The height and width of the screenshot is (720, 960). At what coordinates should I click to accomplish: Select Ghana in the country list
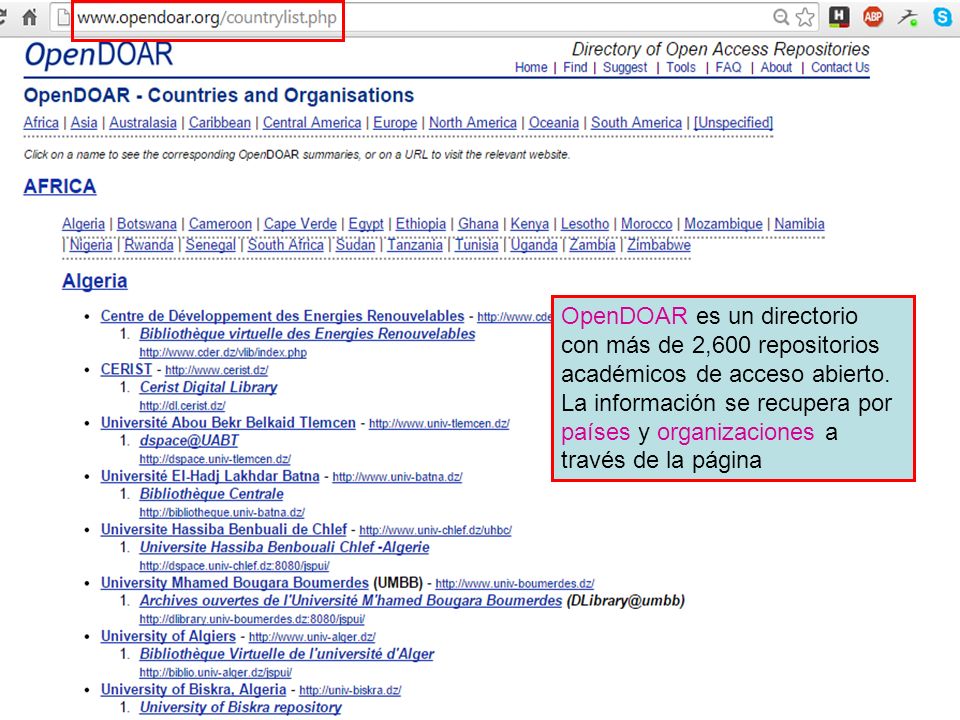(478, 223)
